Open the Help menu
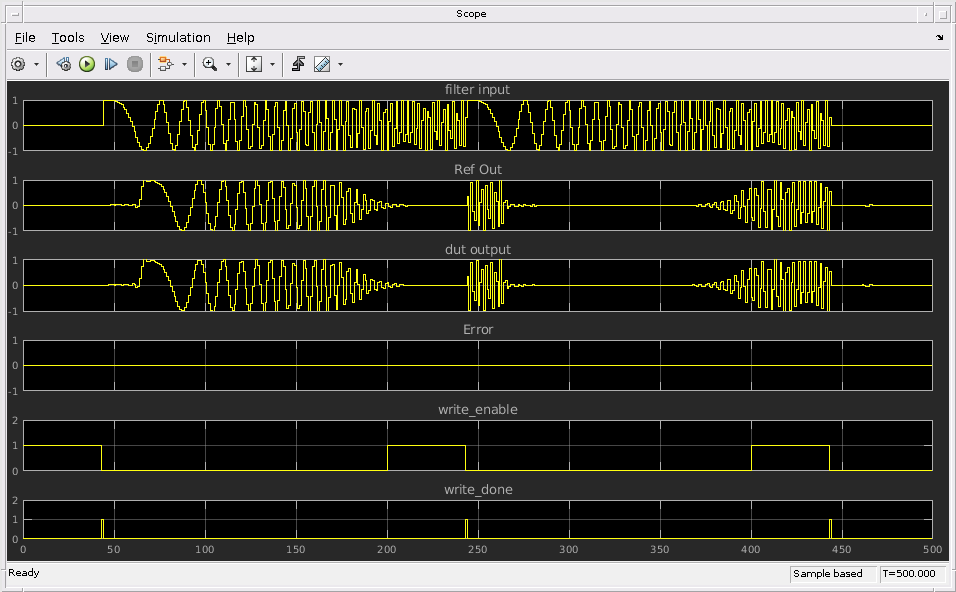The height and width of the screenshot is (592, 956). pos(240,37)
